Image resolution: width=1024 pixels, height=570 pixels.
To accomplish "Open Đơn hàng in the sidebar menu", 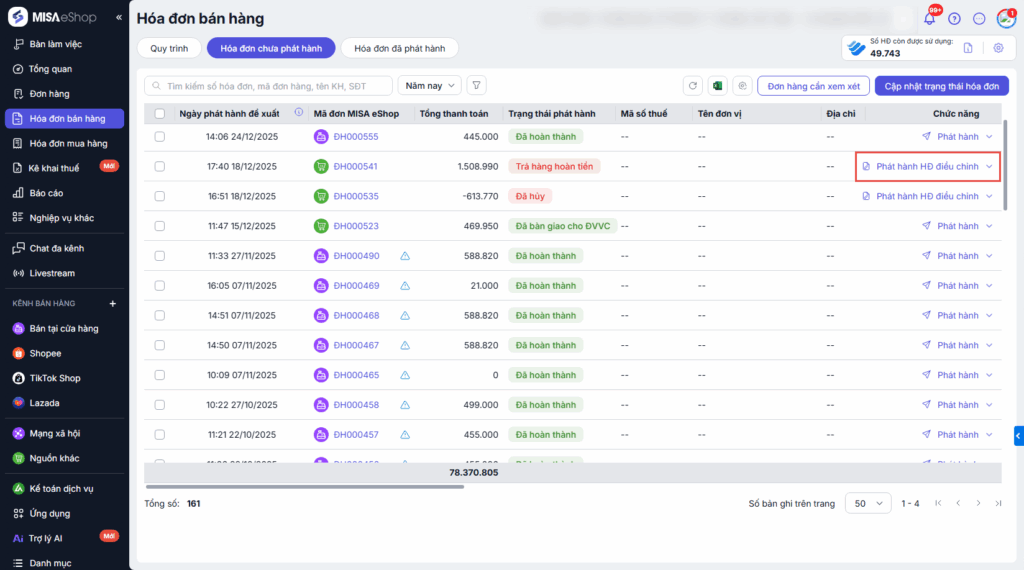I will (49, 94).
